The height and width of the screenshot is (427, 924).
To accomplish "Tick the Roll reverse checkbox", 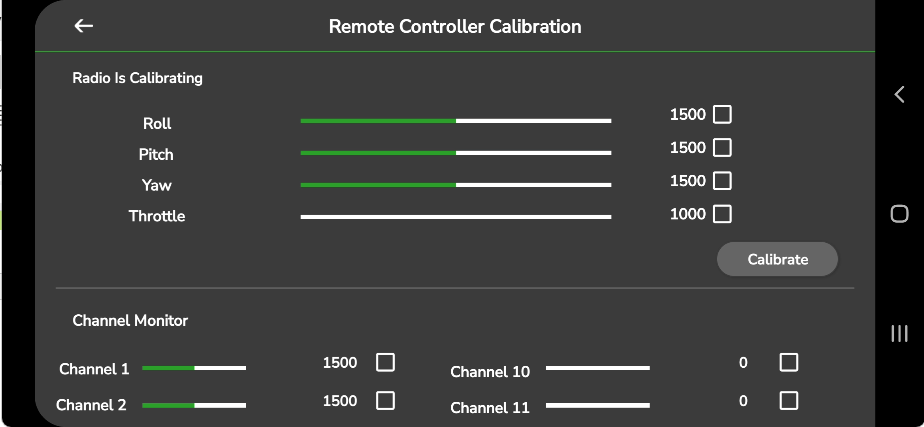I will click(722, 114).
